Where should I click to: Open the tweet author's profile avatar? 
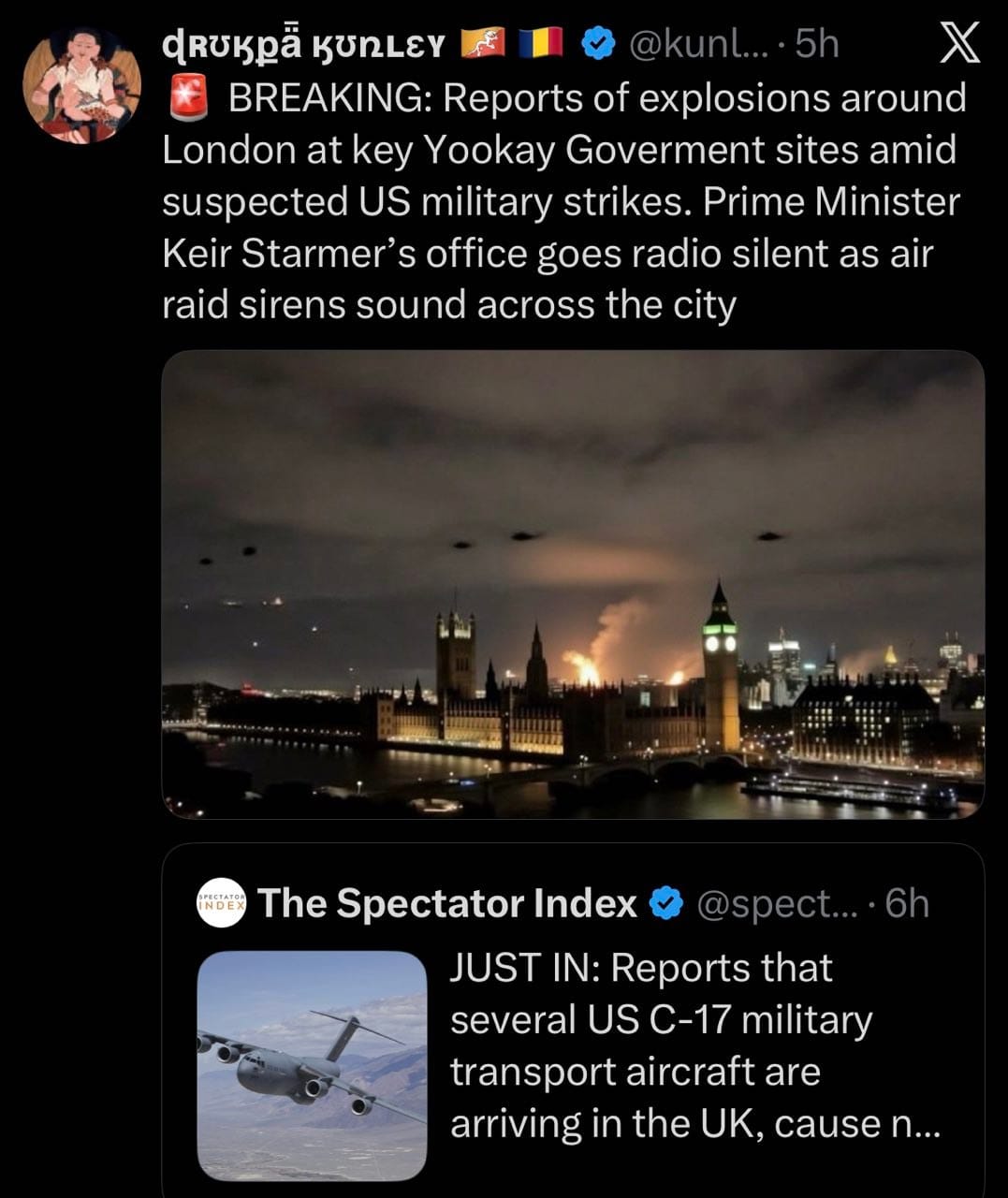point(82,86)
